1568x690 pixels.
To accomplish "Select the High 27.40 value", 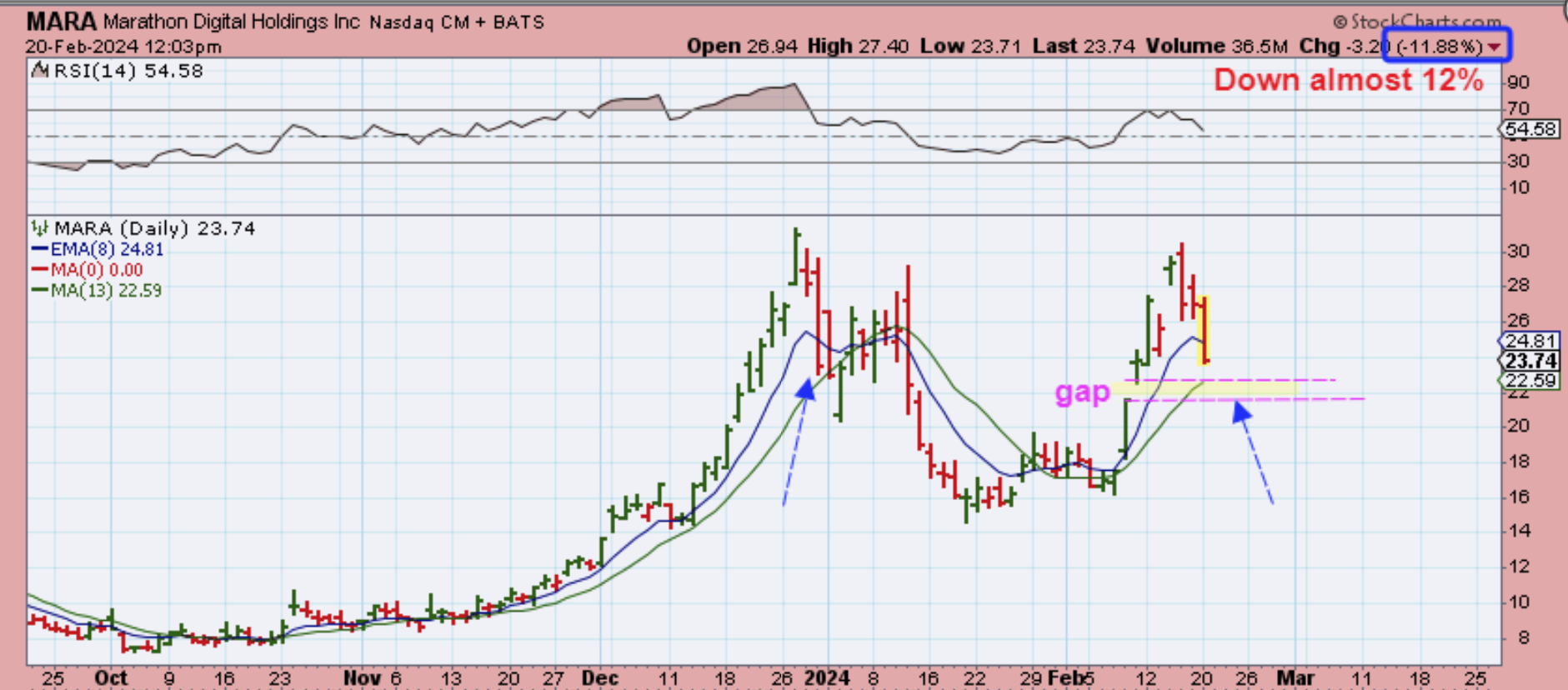I will coord(858,47).
